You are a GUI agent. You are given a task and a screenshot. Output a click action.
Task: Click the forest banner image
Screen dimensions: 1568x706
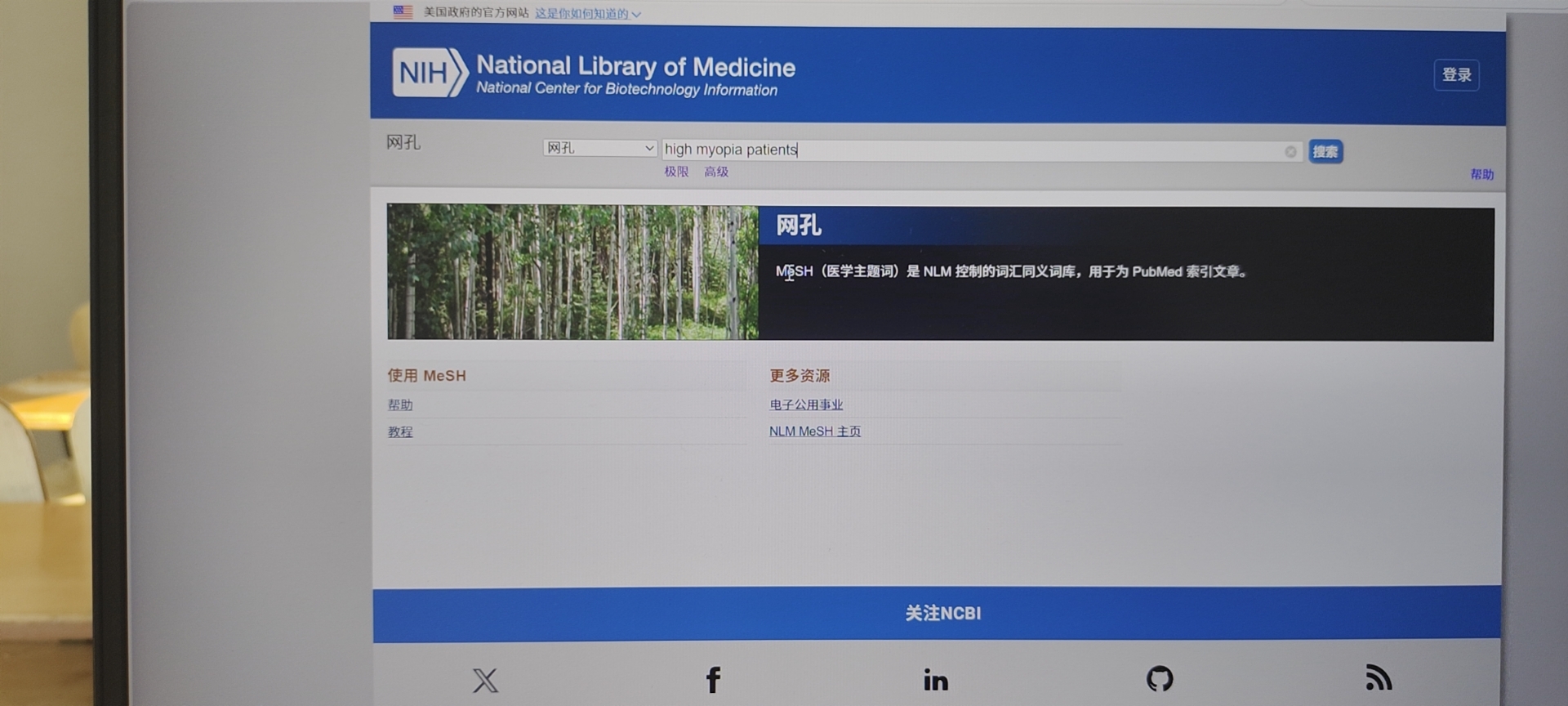[572, 271]
